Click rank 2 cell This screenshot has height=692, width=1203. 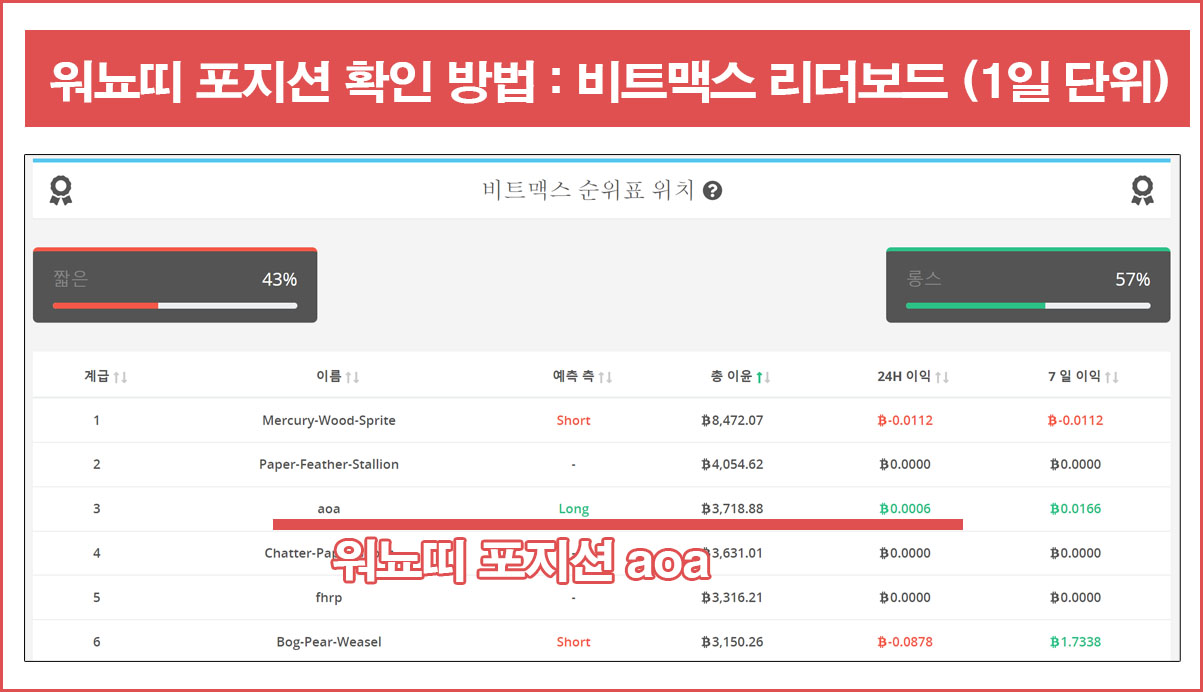click(97, 464)
